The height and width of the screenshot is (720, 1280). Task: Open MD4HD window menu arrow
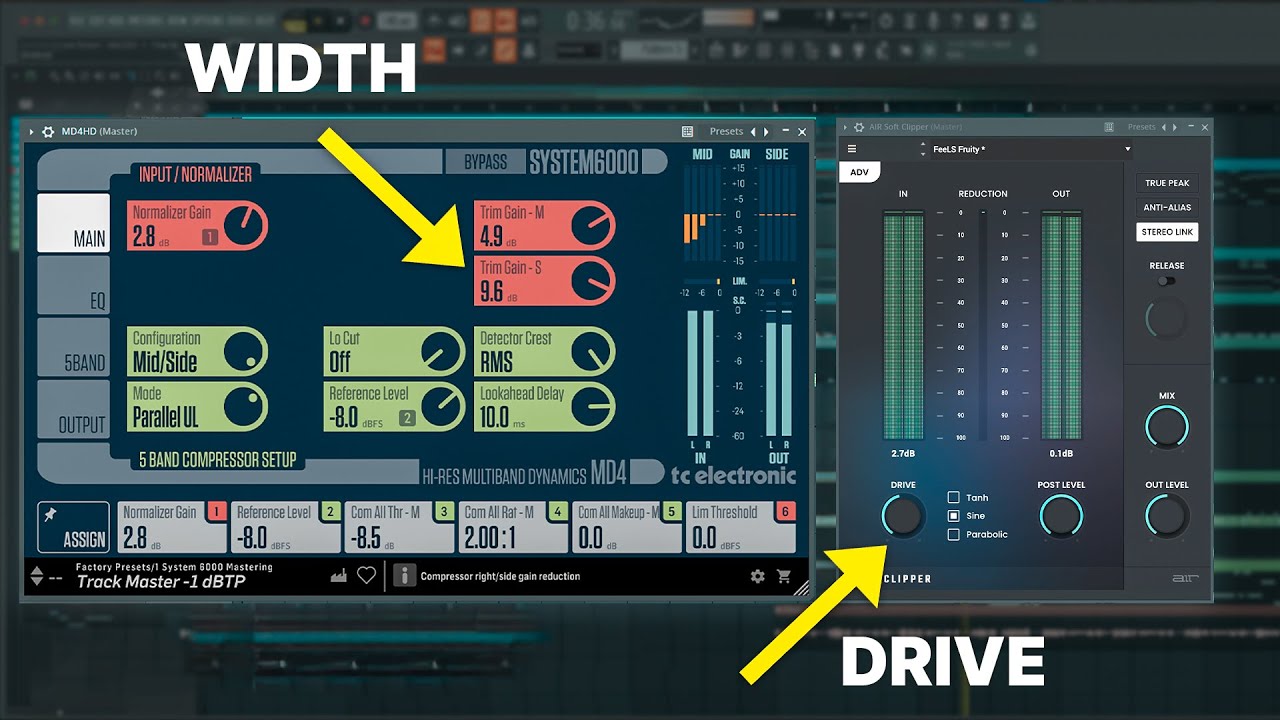[x=31, y=131]
